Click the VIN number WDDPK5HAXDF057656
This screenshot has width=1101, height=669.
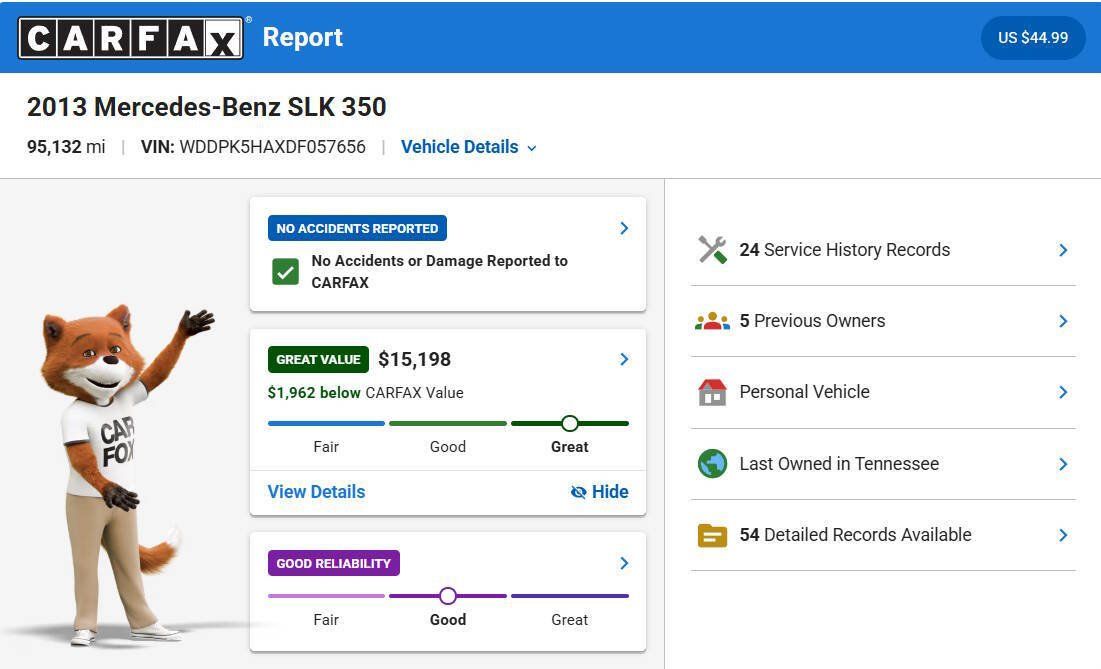[272, 147]
